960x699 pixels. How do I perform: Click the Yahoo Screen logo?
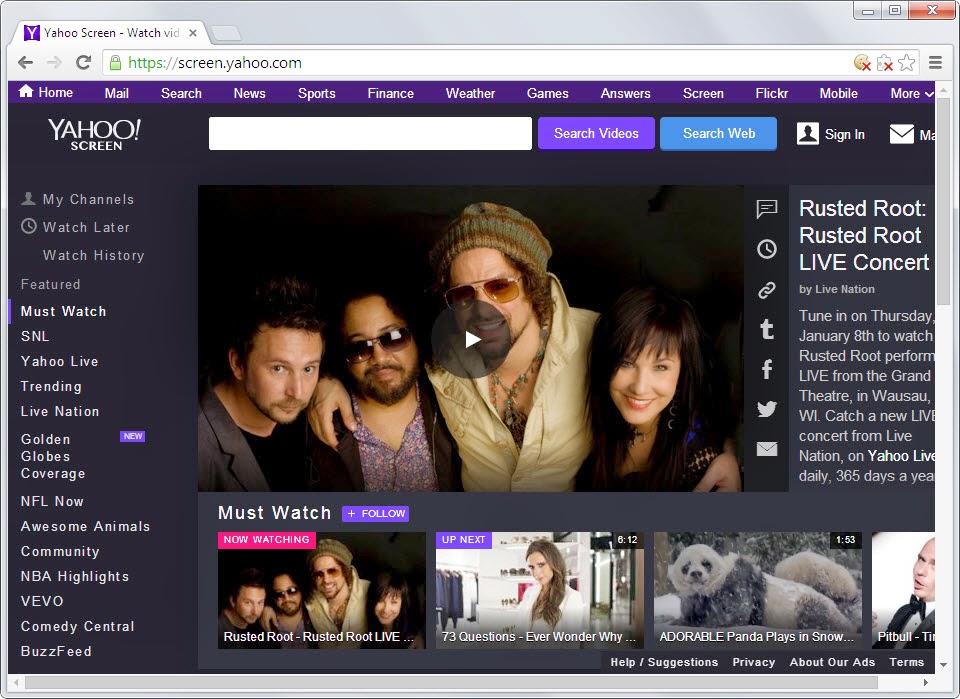(95, 135)
